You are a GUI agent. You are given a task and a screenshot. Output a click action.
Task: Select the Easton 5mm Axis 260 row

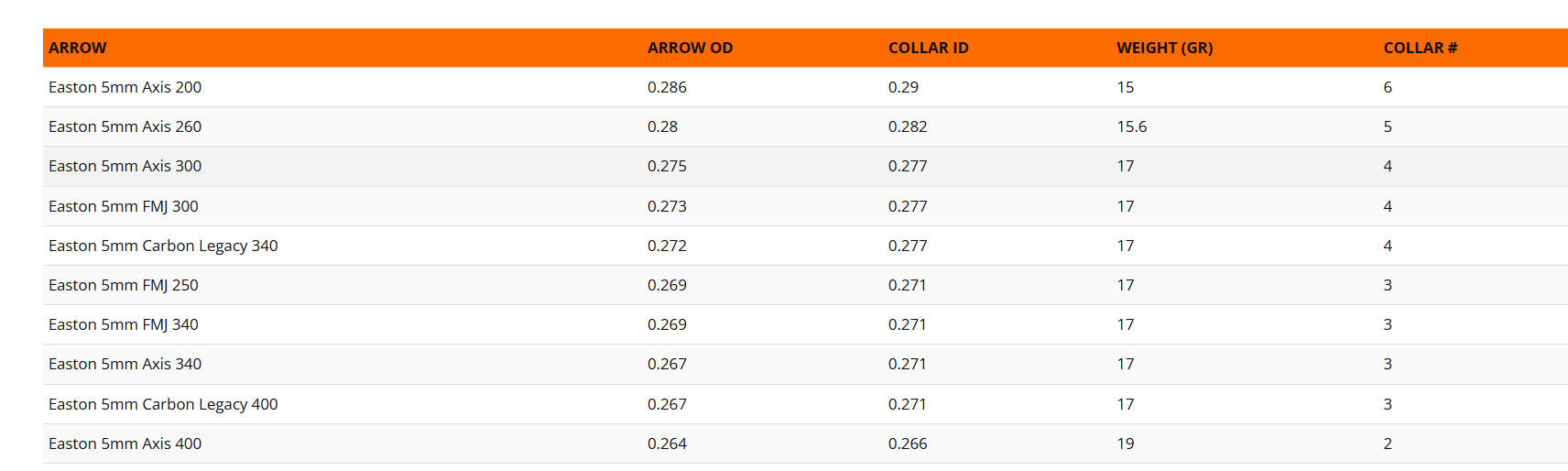tap(805, 126)
